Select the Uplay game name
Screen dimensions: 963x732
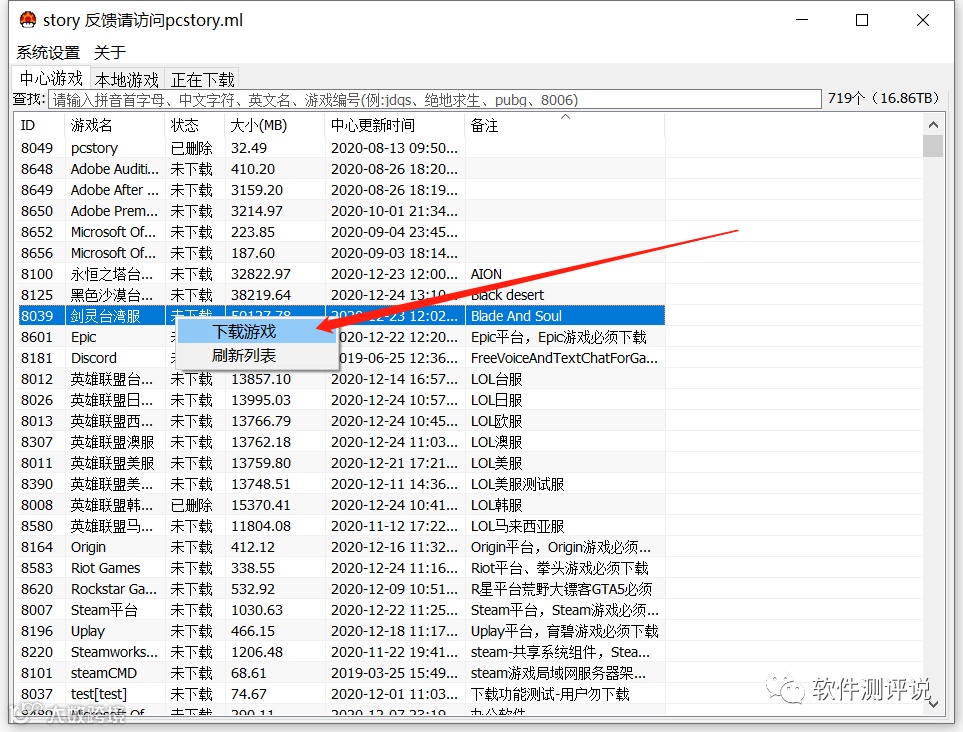(x=88, y=631)
